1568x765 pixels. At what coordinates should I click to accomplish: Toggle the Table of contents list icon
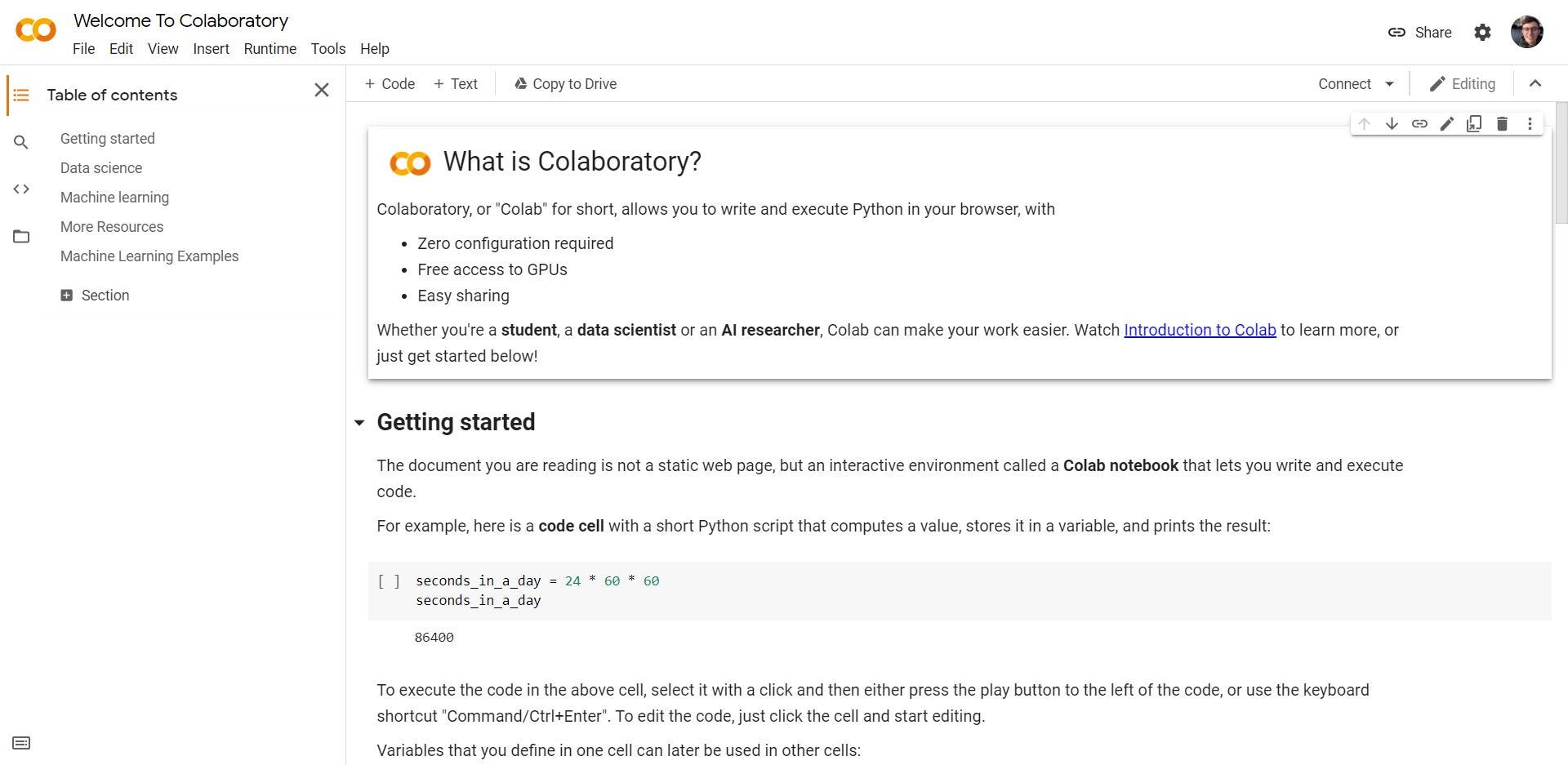pyautogui.click(x=21, y=96)
